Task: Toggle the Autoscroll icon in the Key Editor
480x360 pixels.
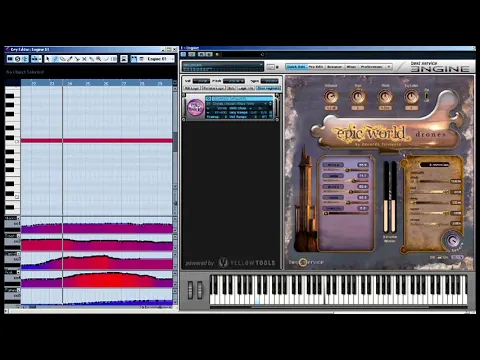Action: [x=25, y=59]
